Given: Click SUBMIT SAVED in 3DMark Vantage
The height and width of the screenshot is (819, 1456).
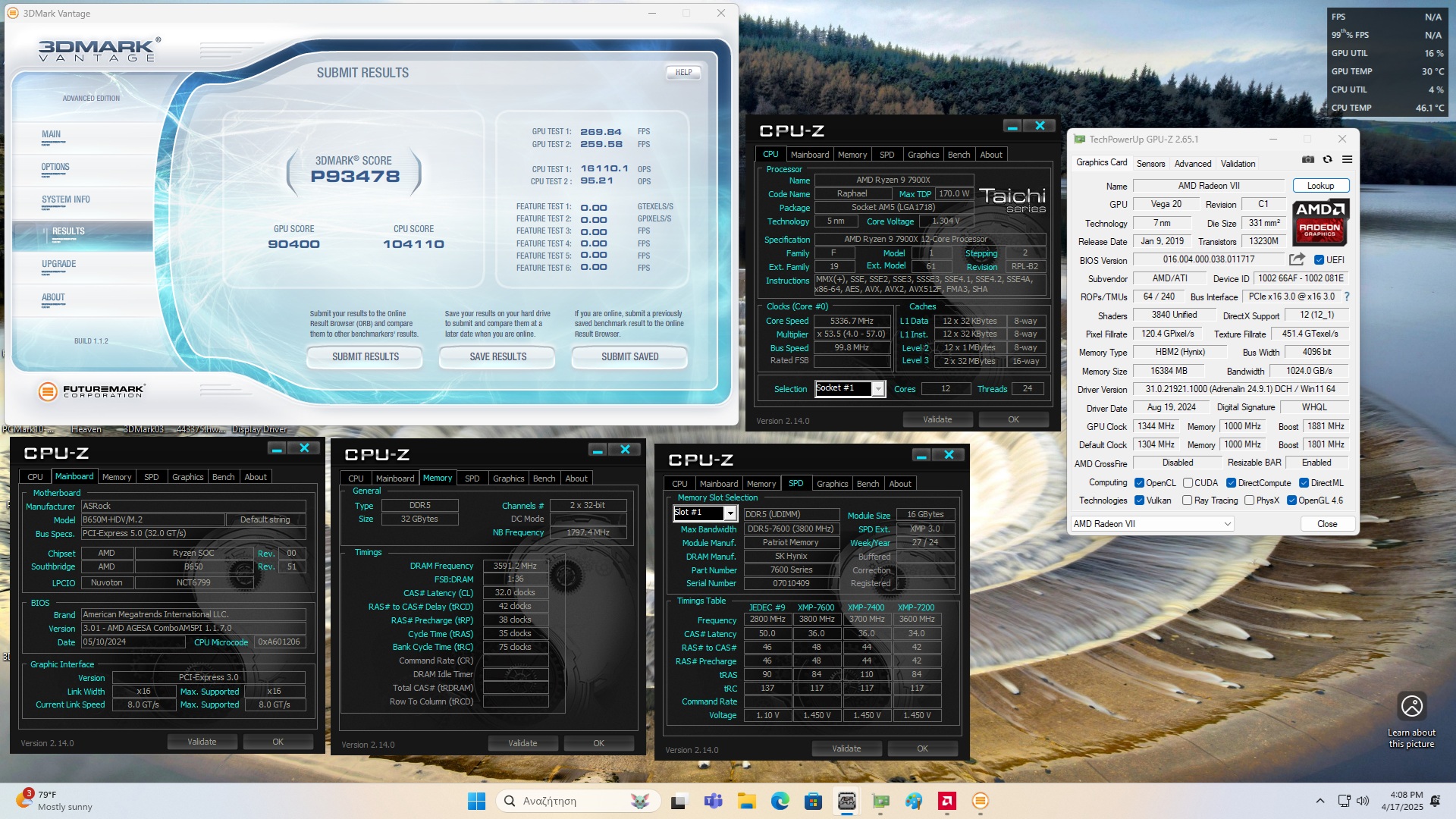Looking at the screenshot, I should point(629,356).
